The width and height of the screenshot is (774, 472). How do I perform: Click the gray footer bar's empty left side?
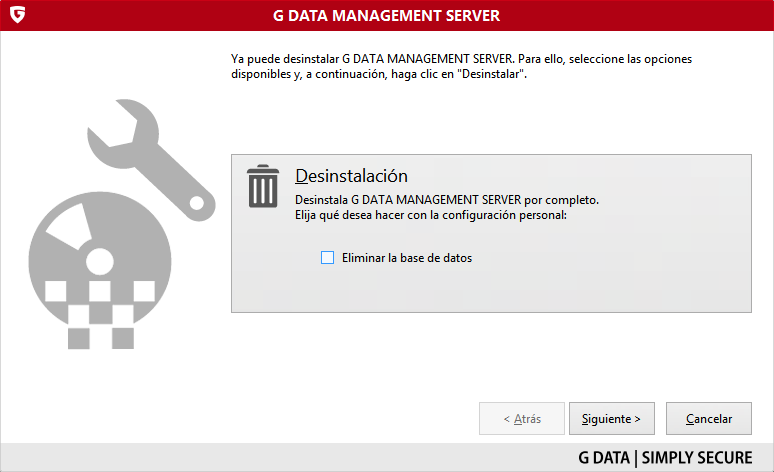pos(200,458)
